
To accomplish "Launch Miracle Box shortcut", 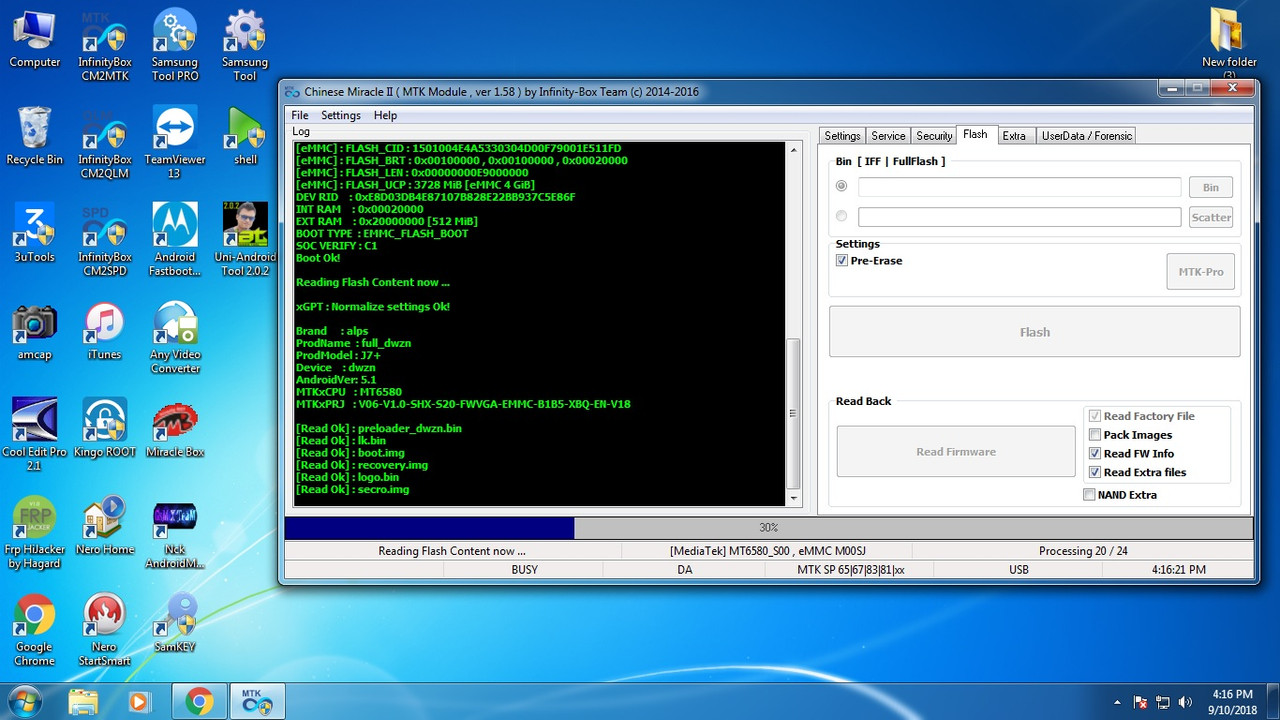I will pos(175,428).
